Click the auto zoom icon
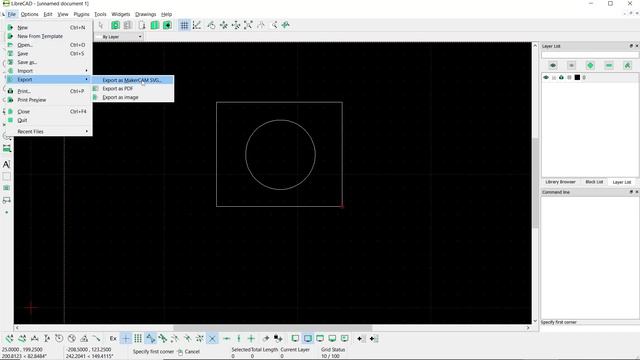This screenshot has height=360, width=640. (248, 25)
